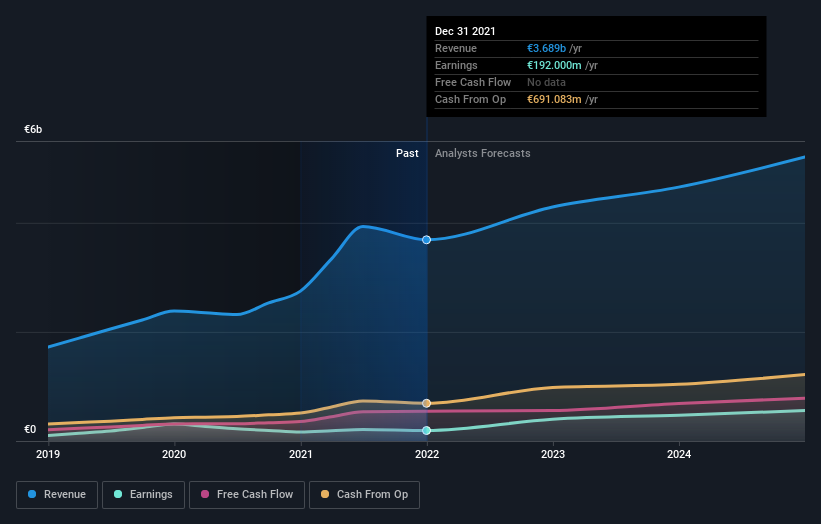The height and width of the screenshot is (524, 821).
Task: Click the Earnings row label in tooltip
Action: click(456, 65)
